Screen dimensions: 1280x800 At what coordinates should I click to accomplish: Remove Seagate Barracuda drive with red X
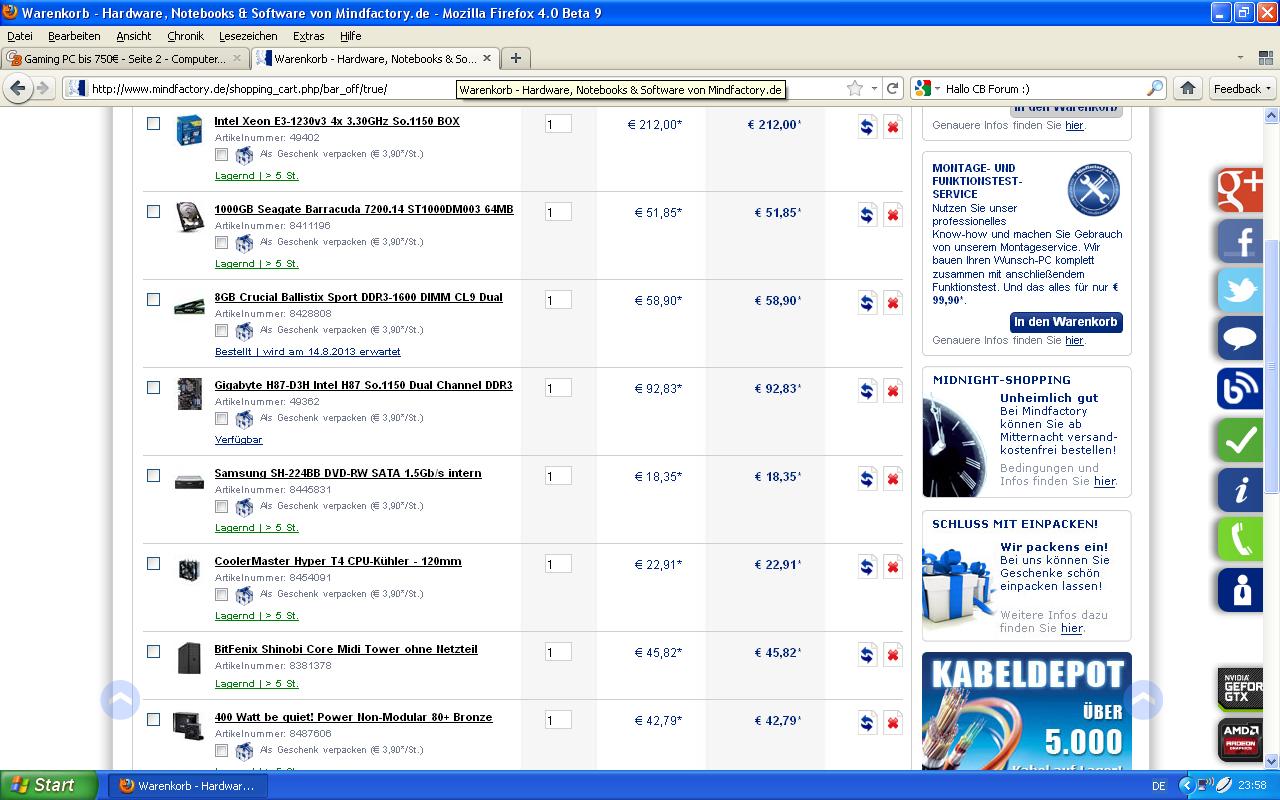click(893, 215)
